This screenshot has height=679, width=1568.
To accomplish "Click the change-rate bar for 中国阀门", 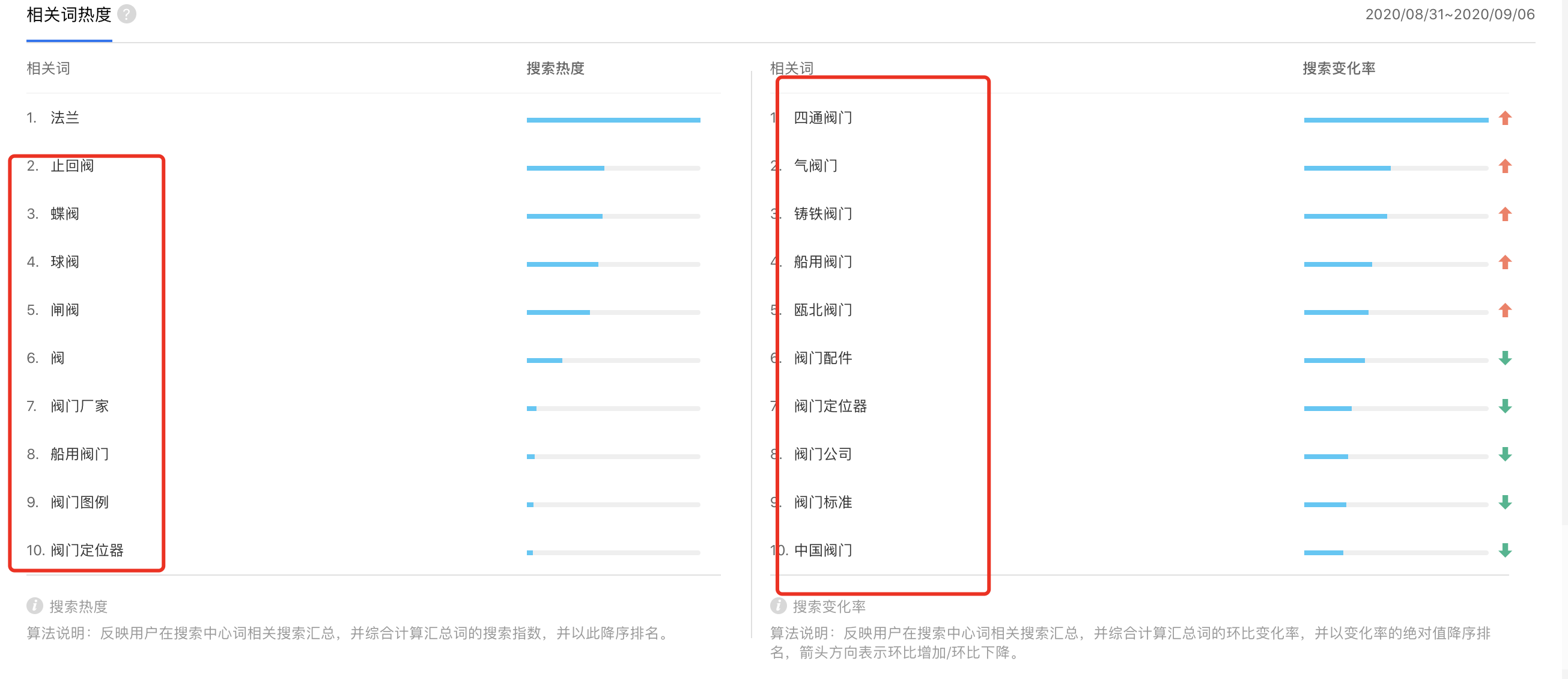I will [1396, 553].
